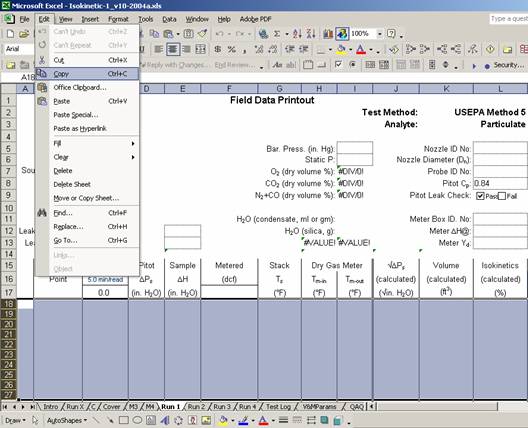528x428 pixels.
Task: Click the Currency style icon
Action: click(x=218, y=50)
